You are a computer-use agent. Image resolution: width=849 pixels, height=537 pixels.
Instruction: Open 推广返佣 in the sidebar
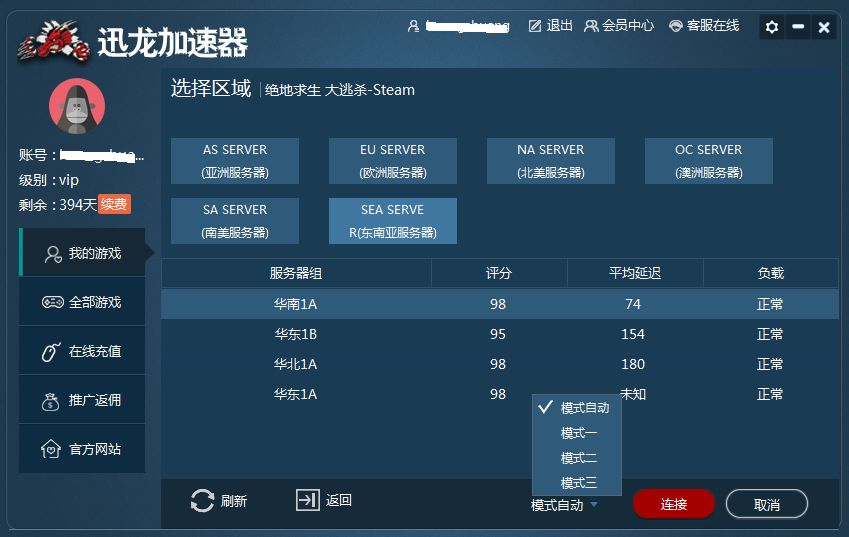(82, 400)
